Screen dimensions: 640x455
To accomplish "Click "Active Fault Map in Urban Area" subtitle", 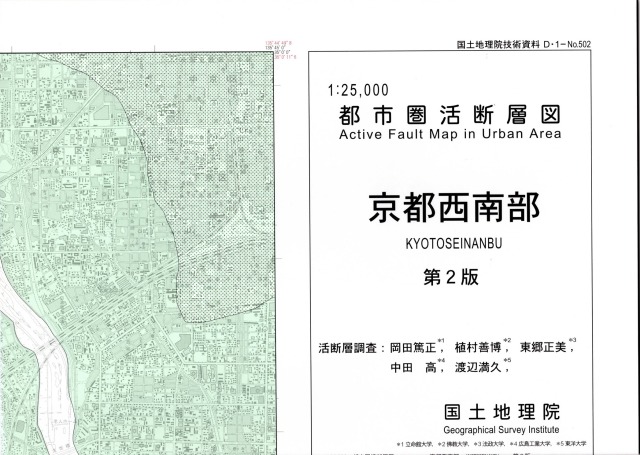I will pyautogui.click(x=450, y=134).
